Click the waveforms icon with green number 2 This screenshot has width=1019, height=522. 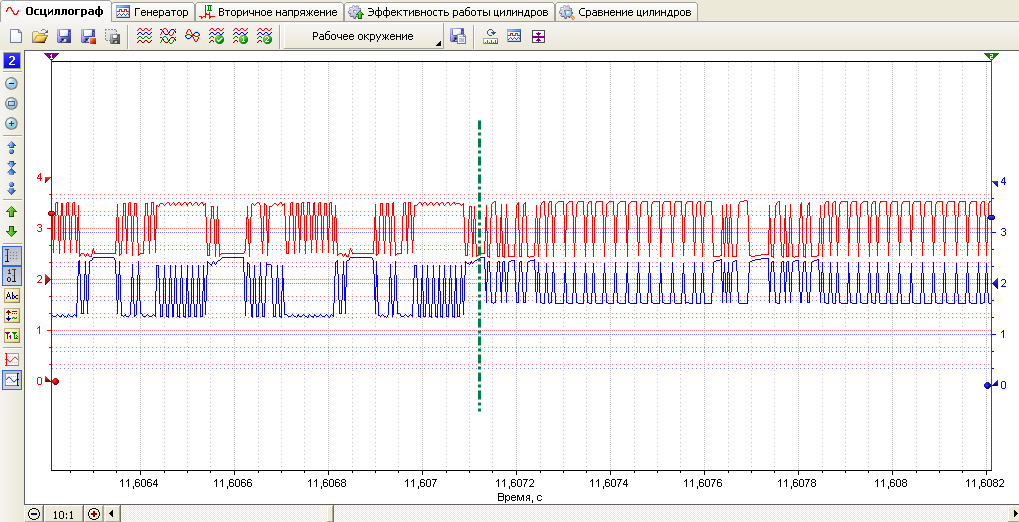click(x=264, y=36)
